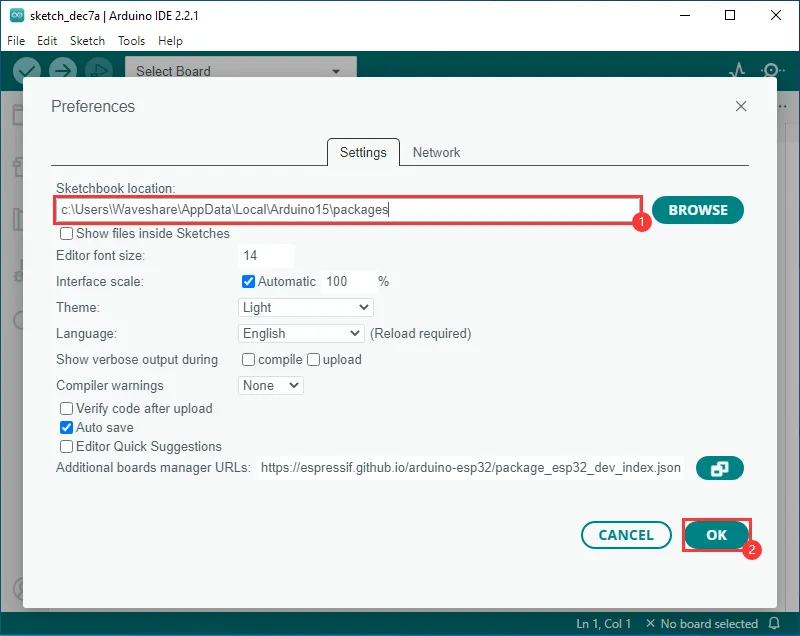The width and height of the screenshot is (800, 636).
Task: Click the Upload arrow toolbar icon
Action: 63,69
